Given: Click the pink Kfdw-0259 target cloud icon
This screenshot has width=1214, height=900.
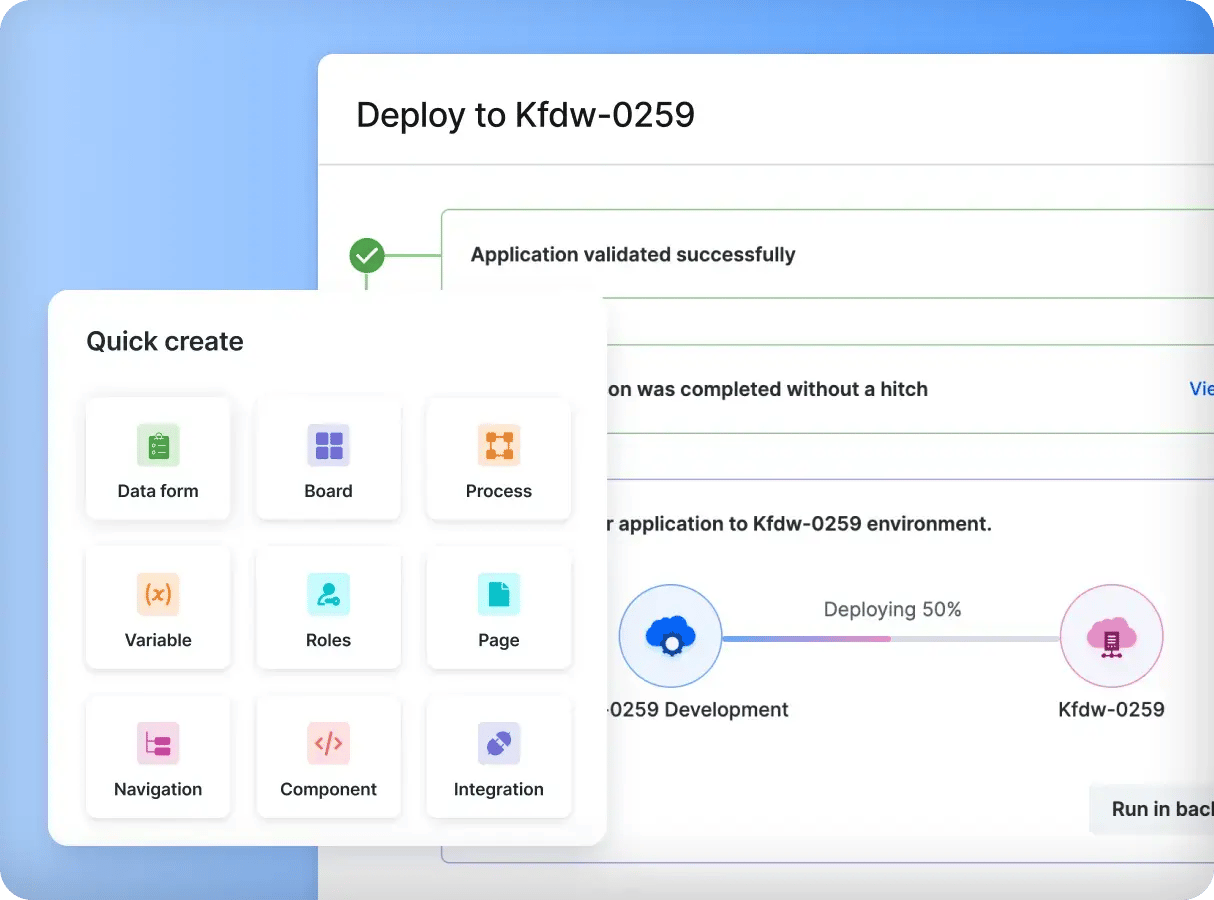Looking at the screenshot, I should pyautogui.click(x=1111, y=636).
